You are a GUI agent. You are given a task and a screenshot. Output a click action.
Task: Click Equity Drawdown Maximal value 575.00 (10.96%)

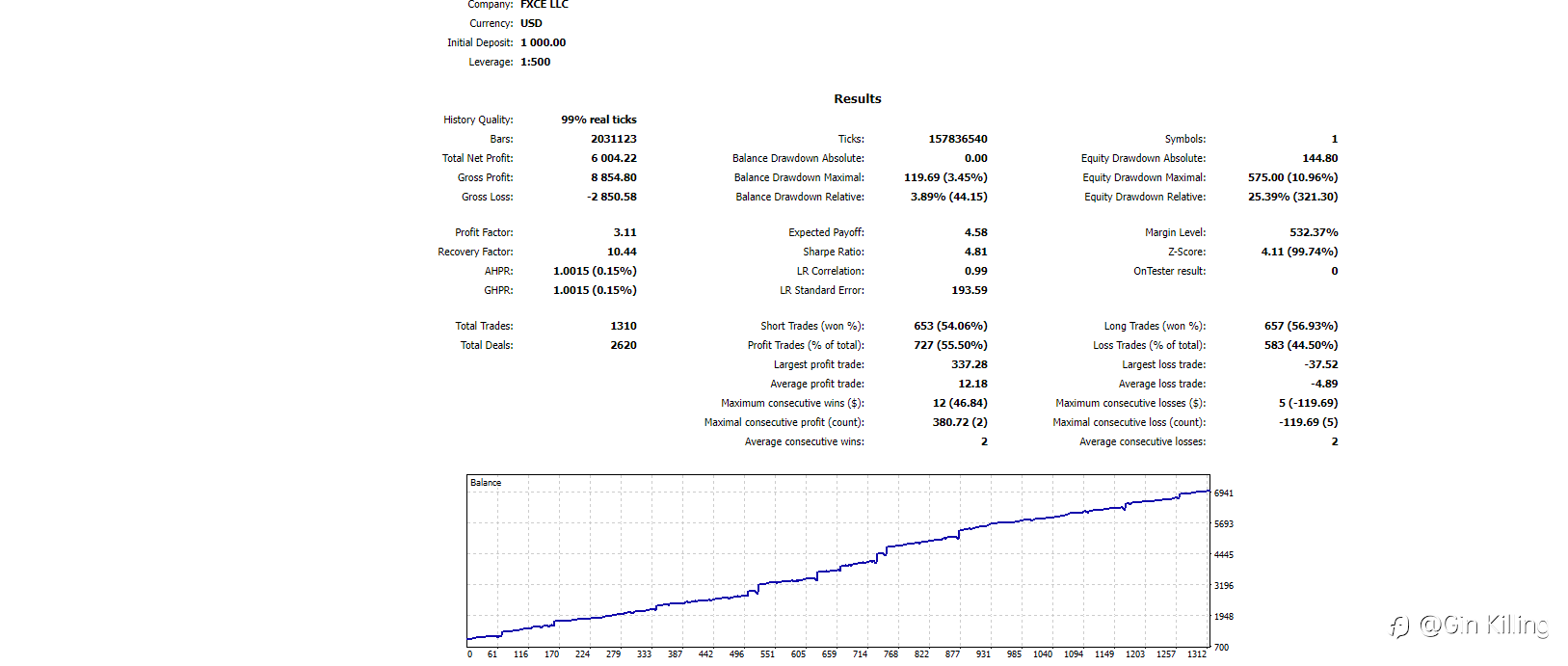pyautogui.click(x=1293, y=177)
